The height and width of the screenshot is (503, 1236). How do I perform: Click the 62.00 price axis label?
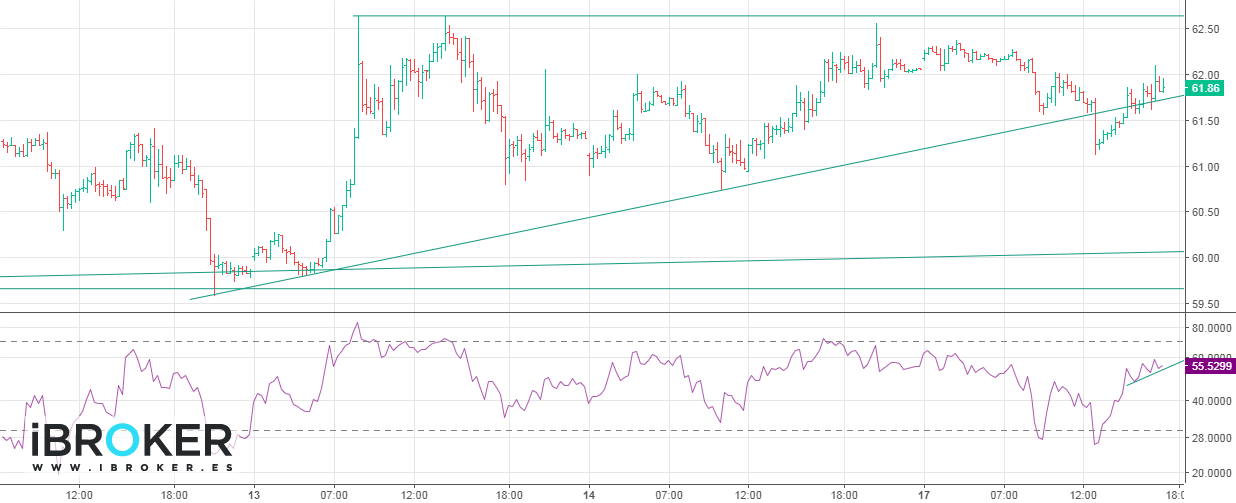pyautogui.click(x=1205, y=75)
